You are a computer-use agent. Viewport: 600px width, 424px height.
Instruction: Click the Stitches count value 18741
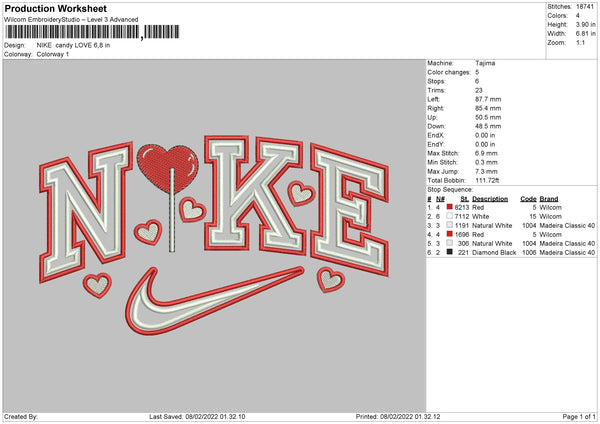pos(585,7)
